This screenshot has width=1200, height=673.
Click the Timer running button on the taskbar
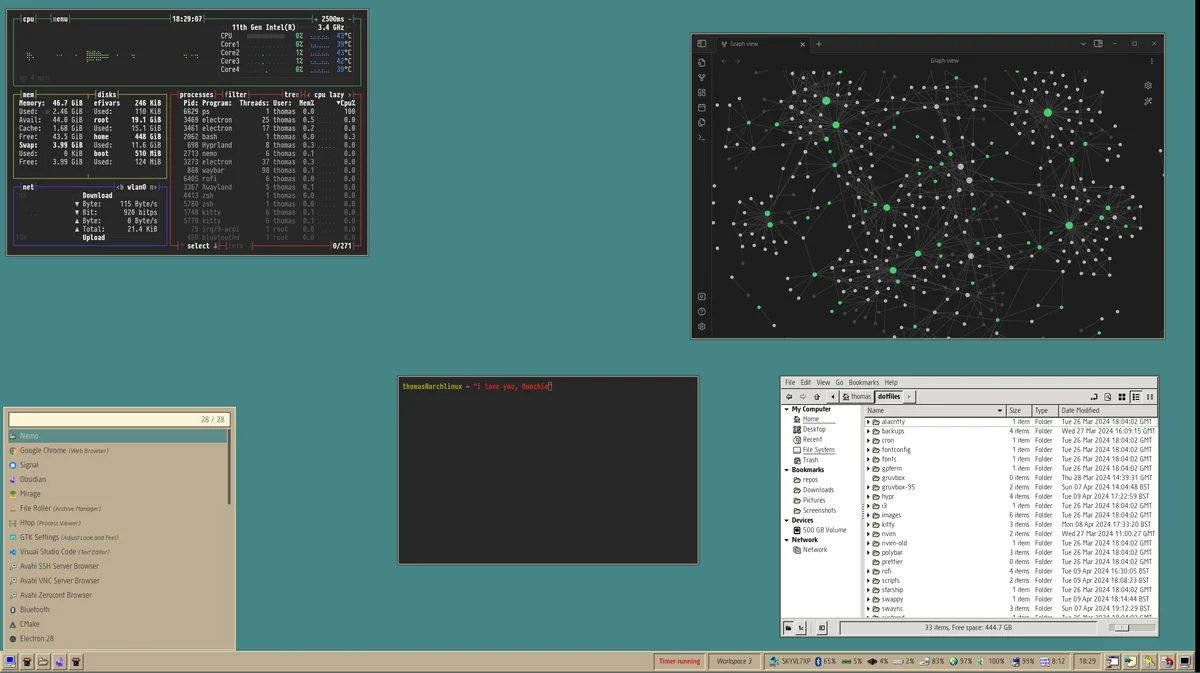pyautogui.click(x=678, y=661)
